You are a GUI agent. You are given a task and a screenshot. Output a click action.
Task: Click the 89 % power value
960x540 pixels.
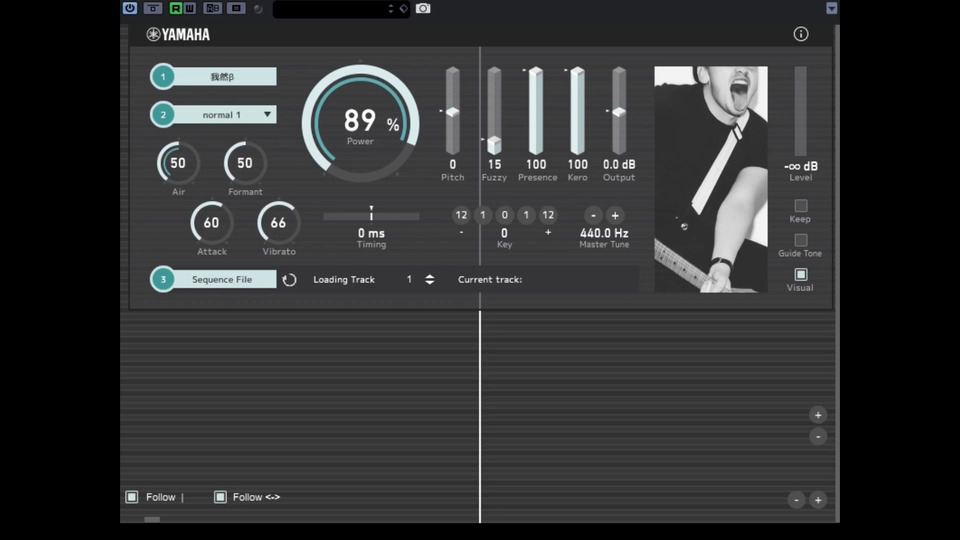click(371, 121)
